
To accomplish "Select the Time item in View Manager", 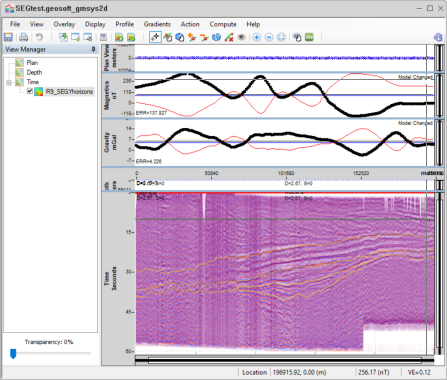I will coord(33,82).
